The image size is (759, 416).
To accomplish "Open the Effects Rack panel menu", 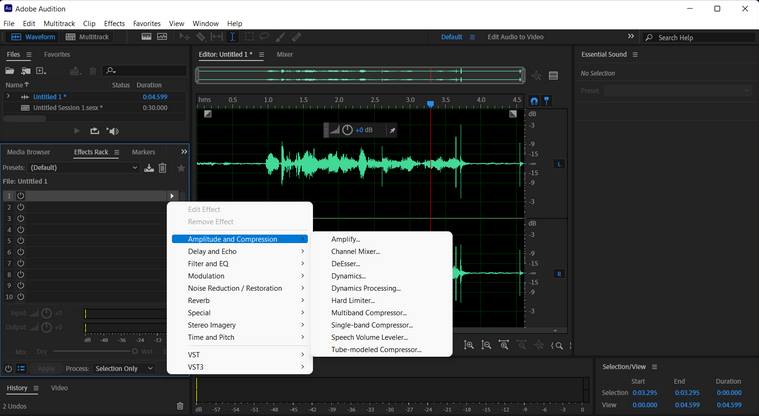I will coord(117,152).
